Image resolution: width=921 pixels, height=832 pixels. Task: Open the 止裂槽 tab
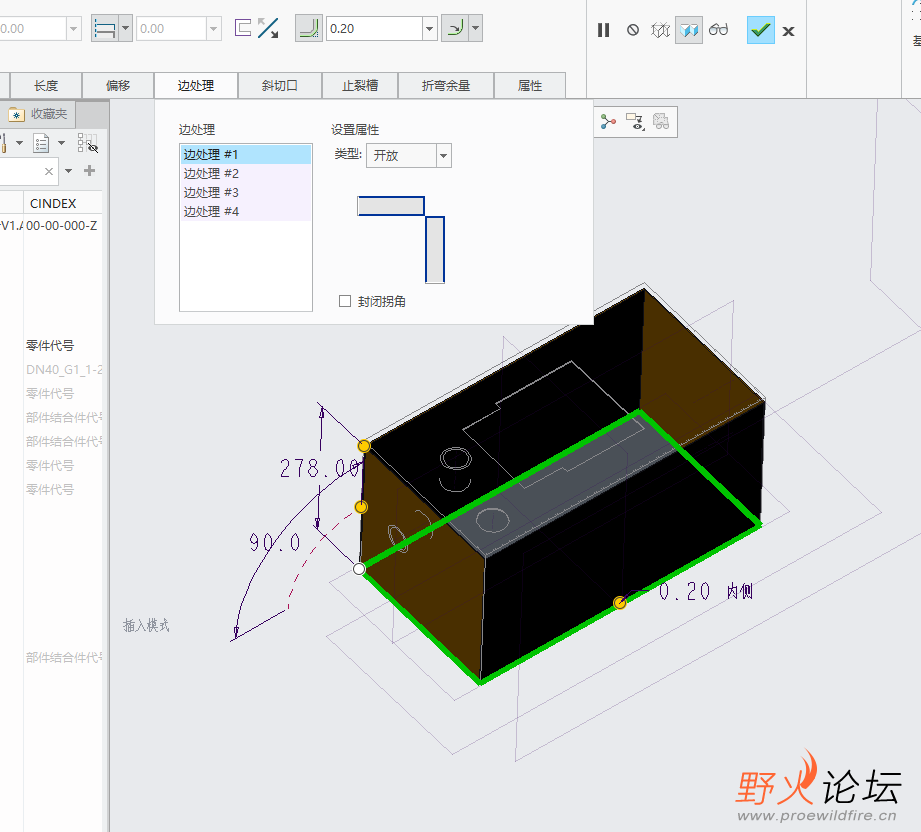pos(360,86)
